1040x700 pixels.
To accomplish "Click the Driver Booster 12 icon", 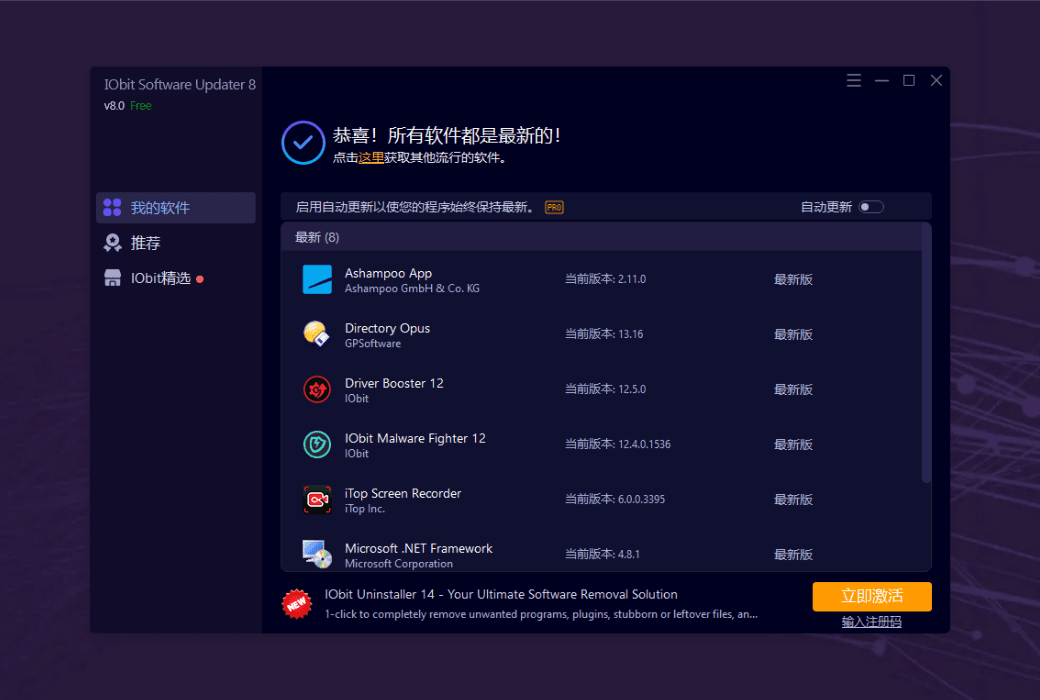I will [x=317, y=389].
